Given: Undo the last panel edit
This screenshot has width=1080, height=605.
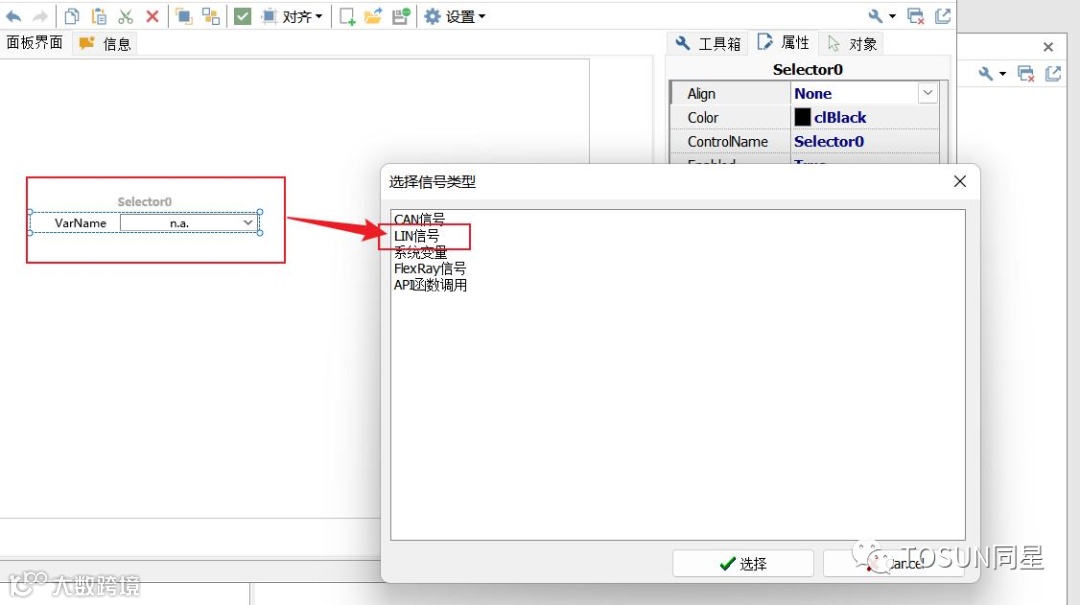Looking at the screenshot, I should [13, 17].
